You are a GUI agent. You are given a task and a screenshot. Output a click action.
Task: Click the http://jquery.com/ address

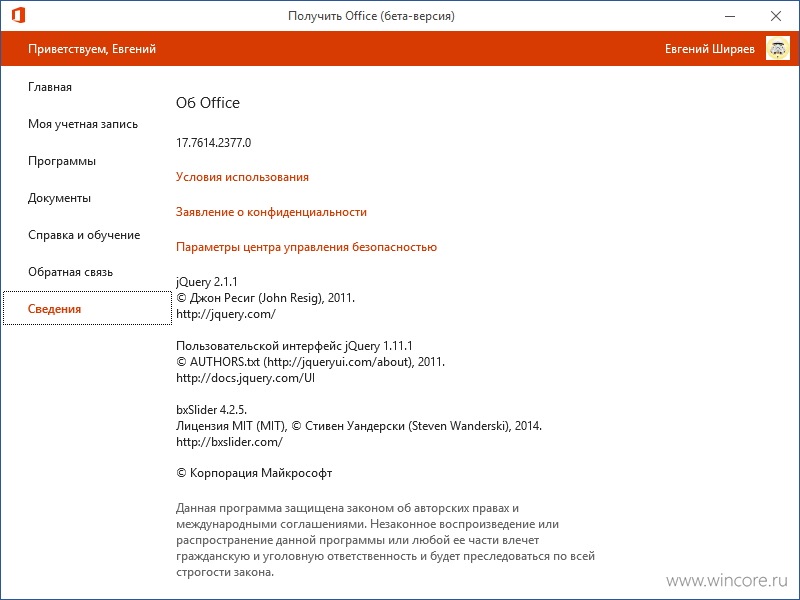[226, 314]
